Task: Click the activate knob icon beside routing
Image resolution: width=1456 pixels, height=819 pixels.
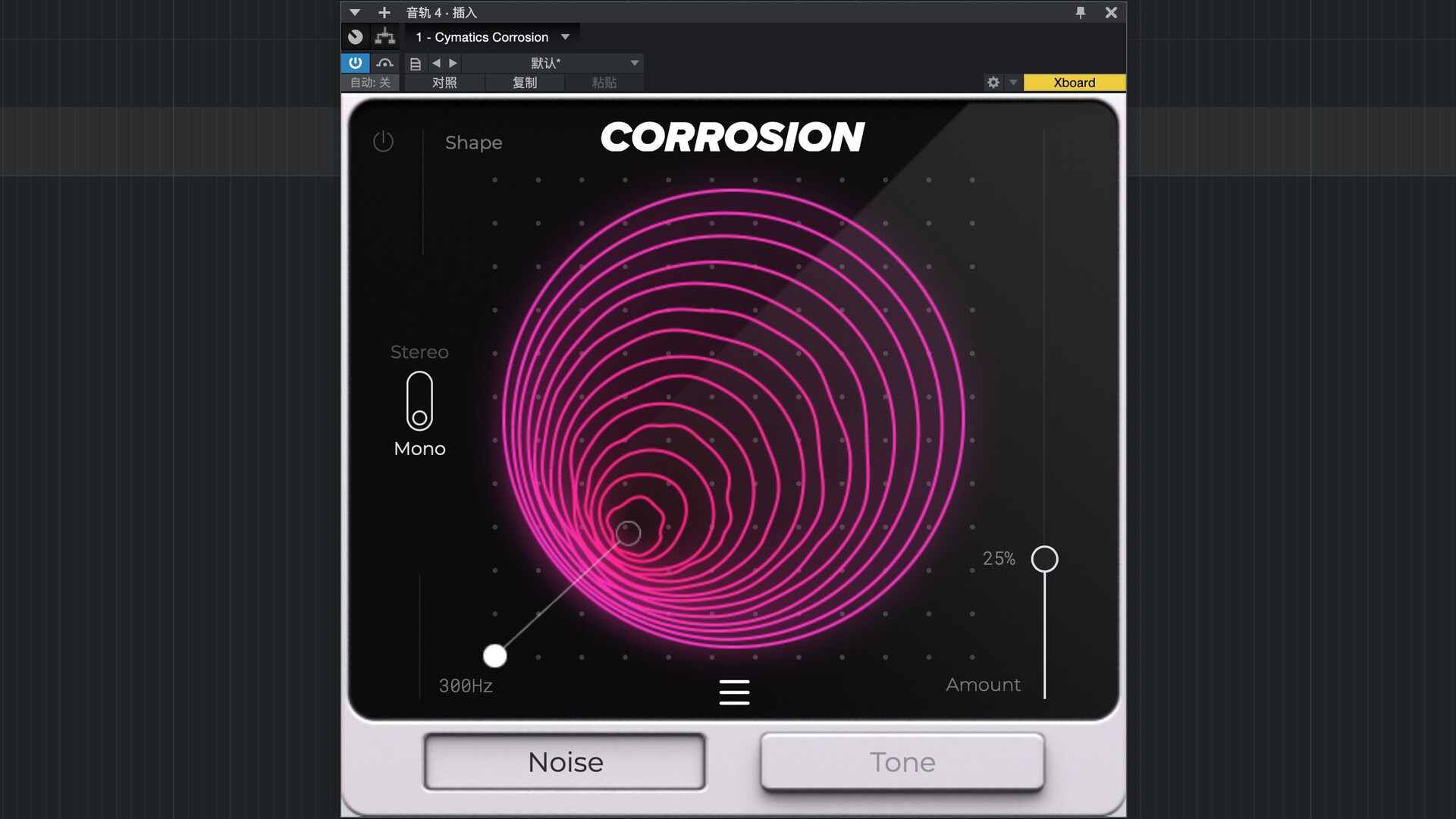Action: click(355, 36)
